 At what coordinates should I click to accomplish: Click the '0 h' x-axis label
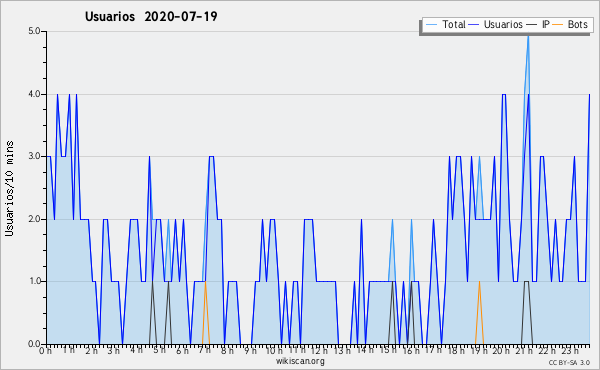pos(46,351)
